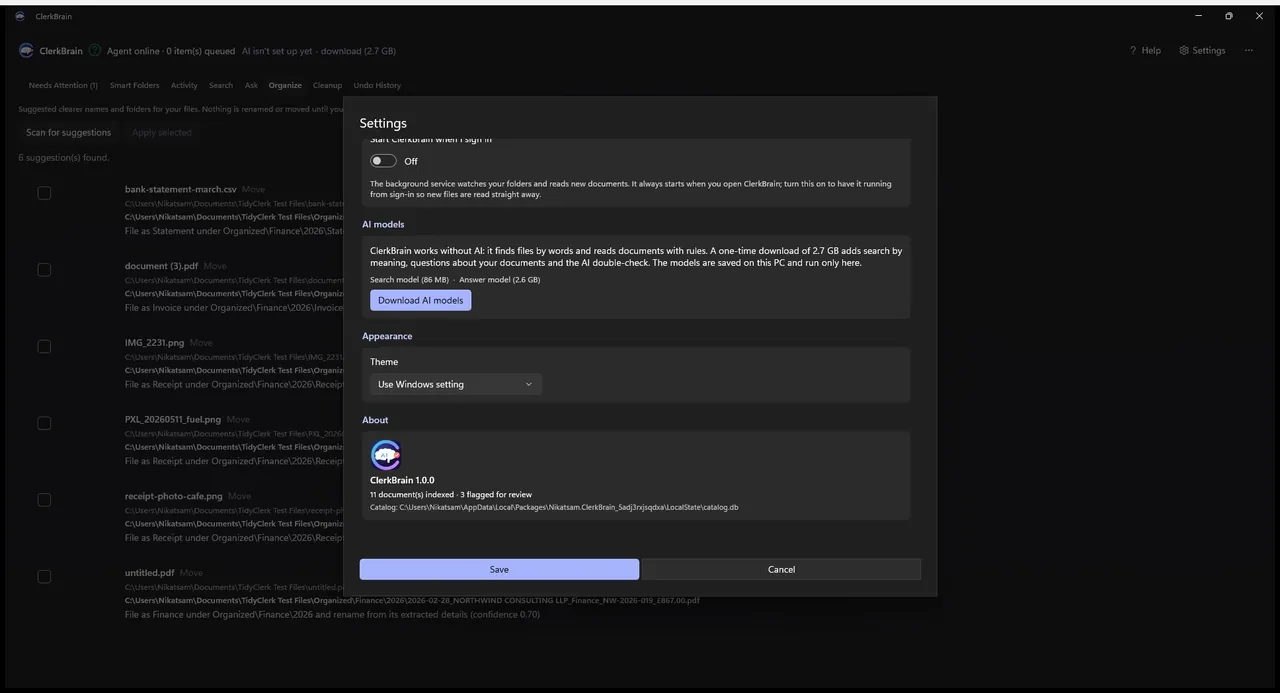Screen dimensions: 1280x693
Task: Click the 11 document(s) indexed line
Action: (451, 494)
